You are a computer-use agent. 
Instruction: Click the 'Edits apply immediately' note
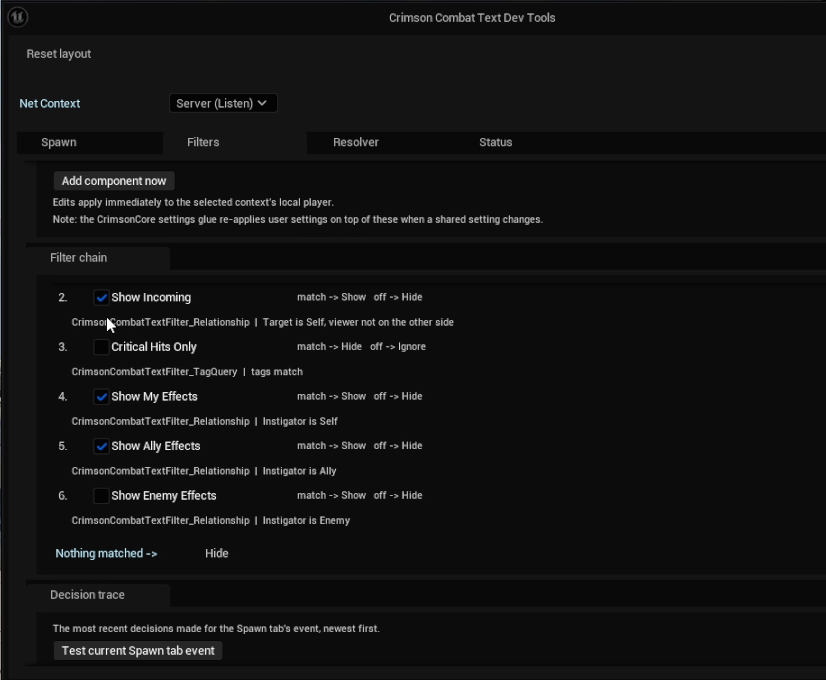point(193,202)
